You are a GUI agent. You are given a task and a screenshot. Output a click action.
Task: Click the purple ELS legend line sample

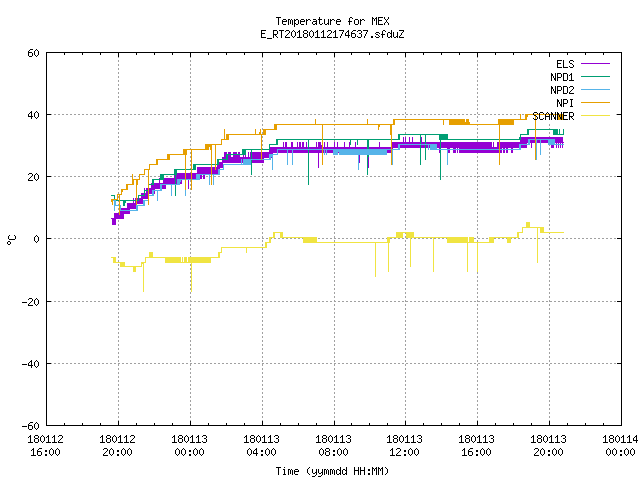595,64
